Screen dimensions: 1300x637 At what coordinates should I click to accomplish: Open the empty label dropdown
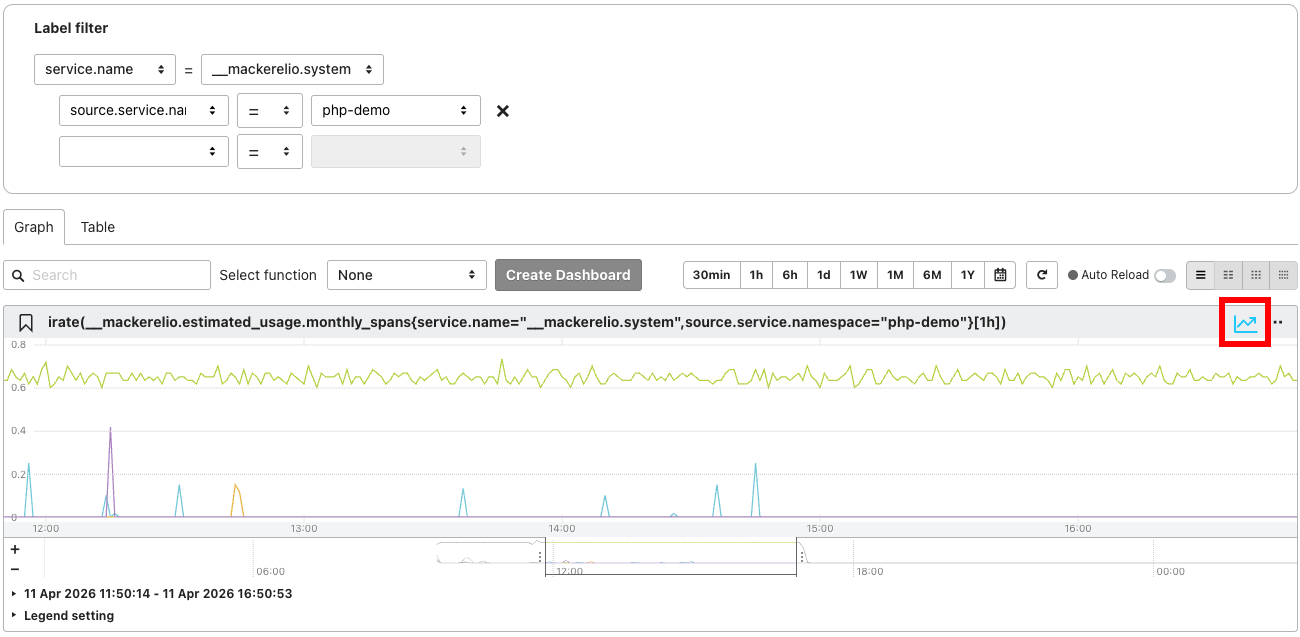point(144,152)
